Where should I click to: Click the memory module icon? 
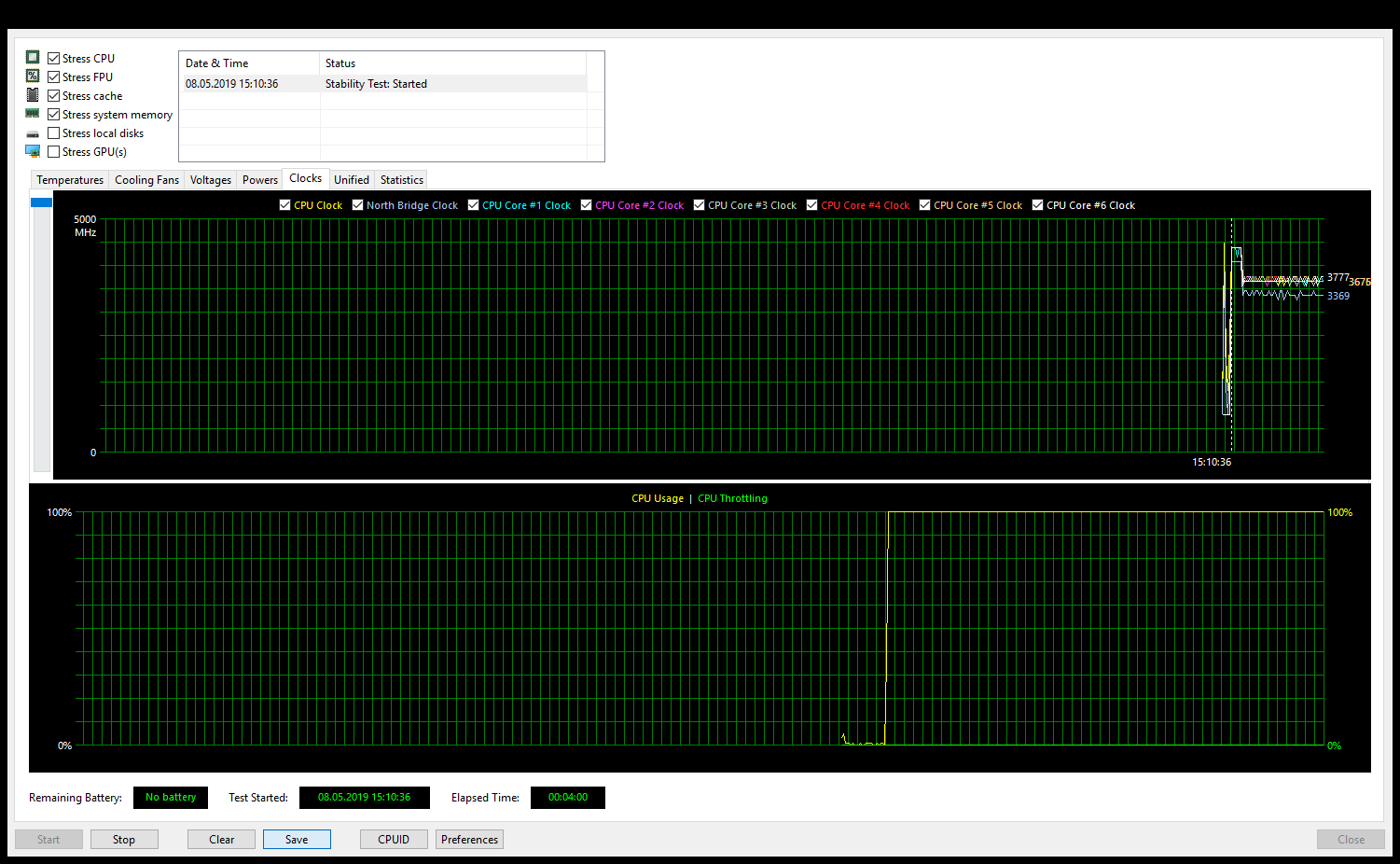coord(33,113)
